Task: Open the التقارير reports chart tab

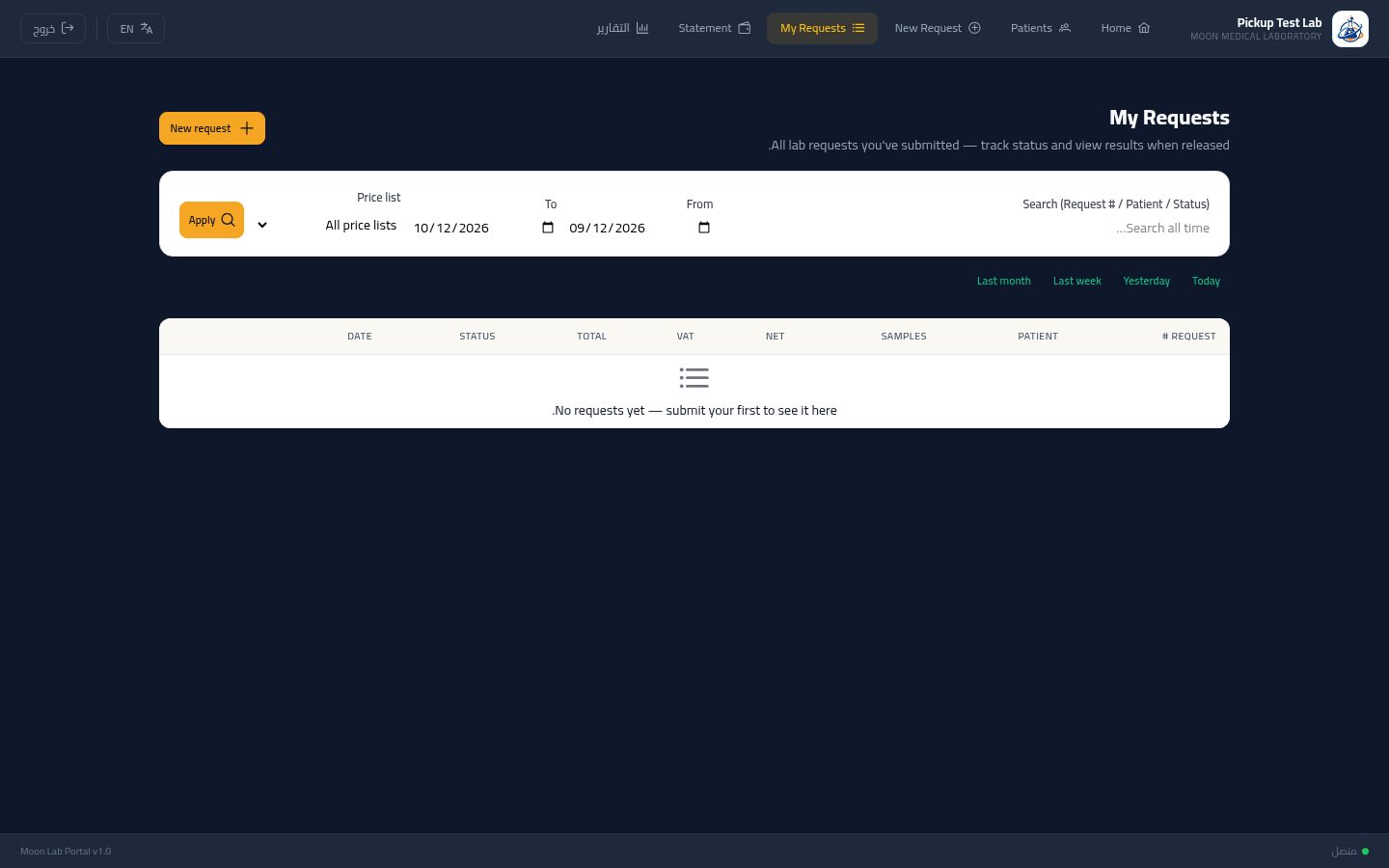Action: pos(622,28)
